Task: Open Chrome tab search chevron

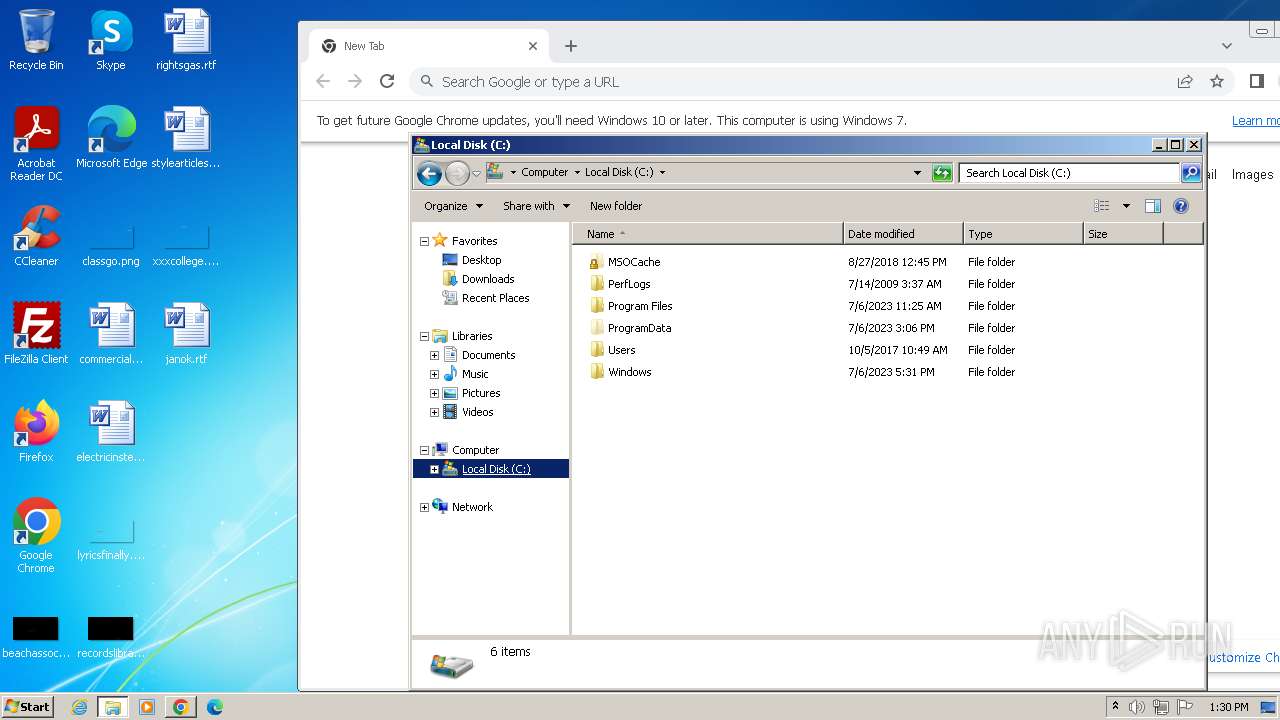Action: [1227, 46]
